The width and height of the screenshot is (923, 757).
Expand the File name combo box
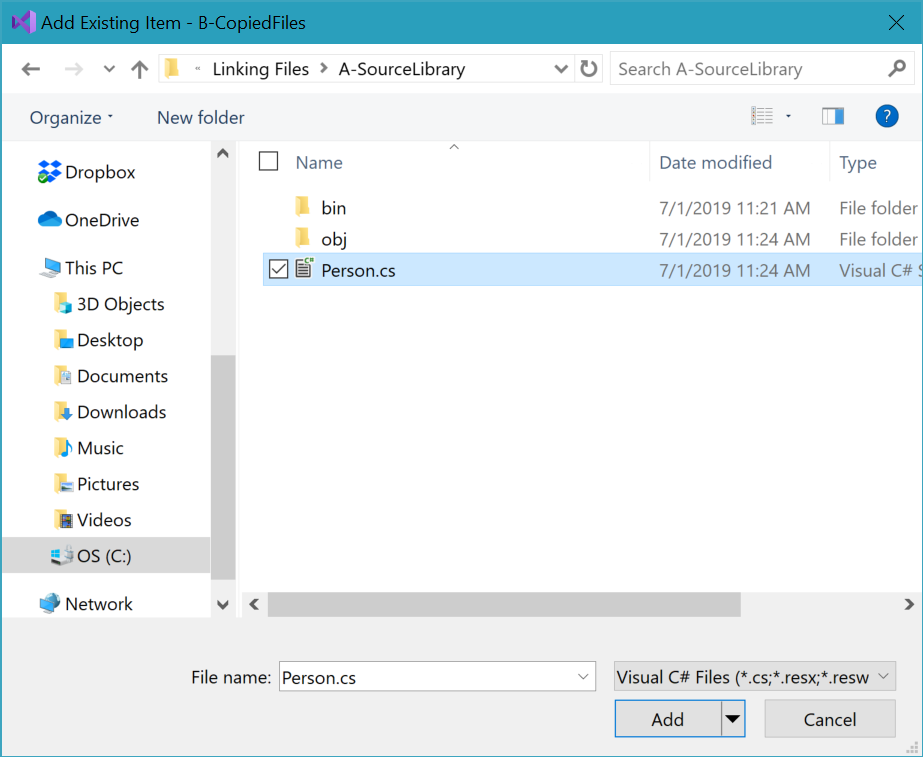583,676
